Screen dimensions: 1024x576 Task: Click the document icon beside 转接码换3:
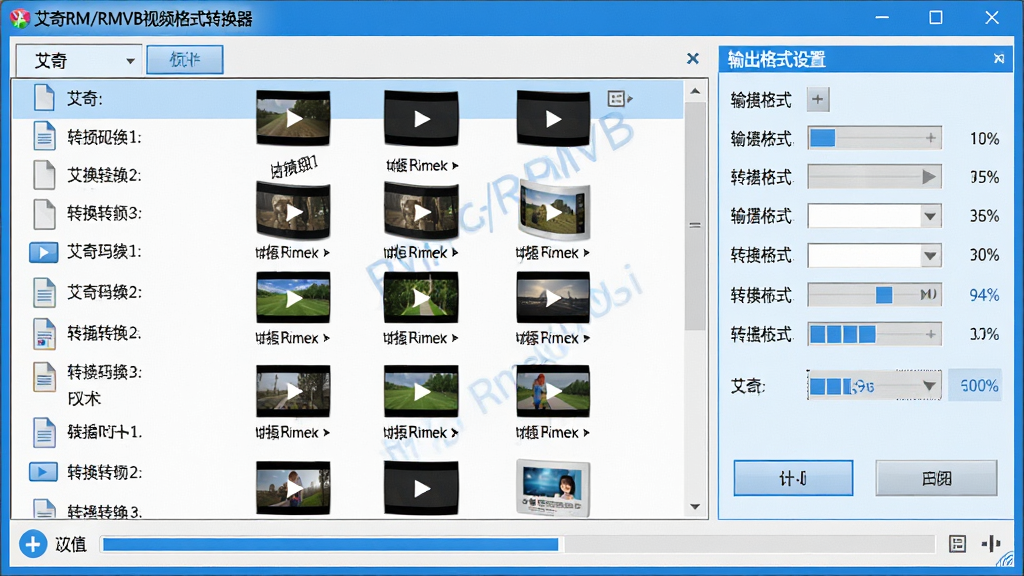click(x=44, y=377)
